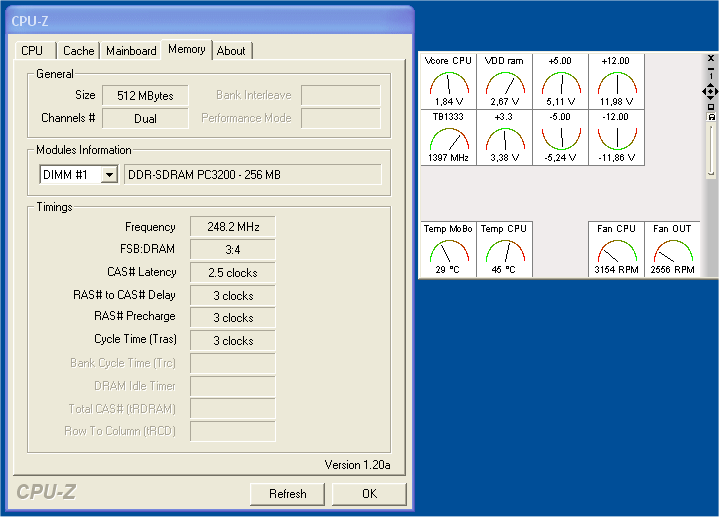Click the floppy save icon in monitor sidebar

[x=711, y=117]
